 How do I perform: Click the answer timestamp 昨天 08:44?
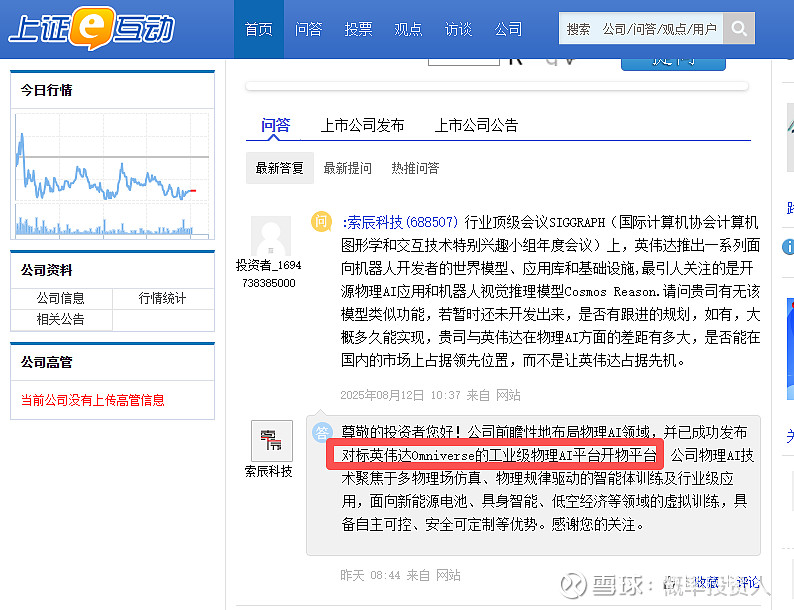point(370,576)
